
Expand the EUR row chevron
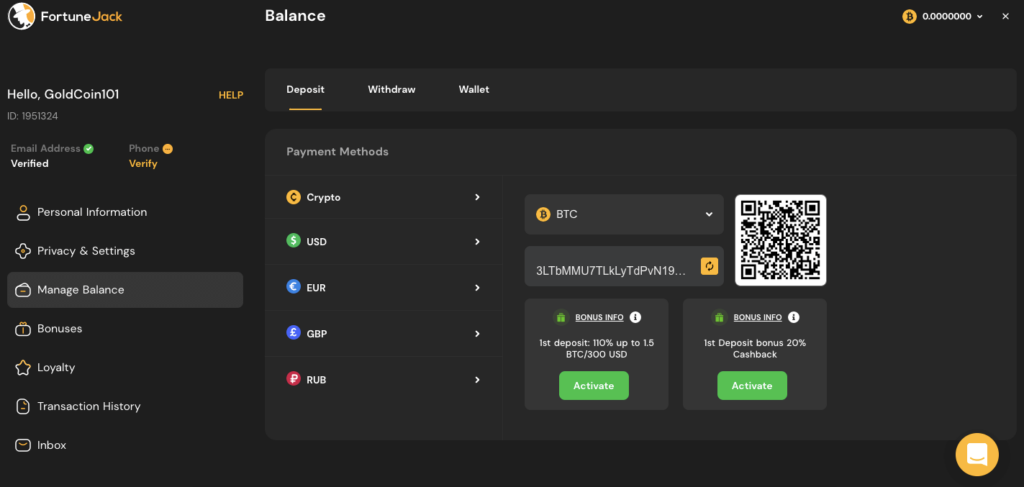tap(477, 288)
